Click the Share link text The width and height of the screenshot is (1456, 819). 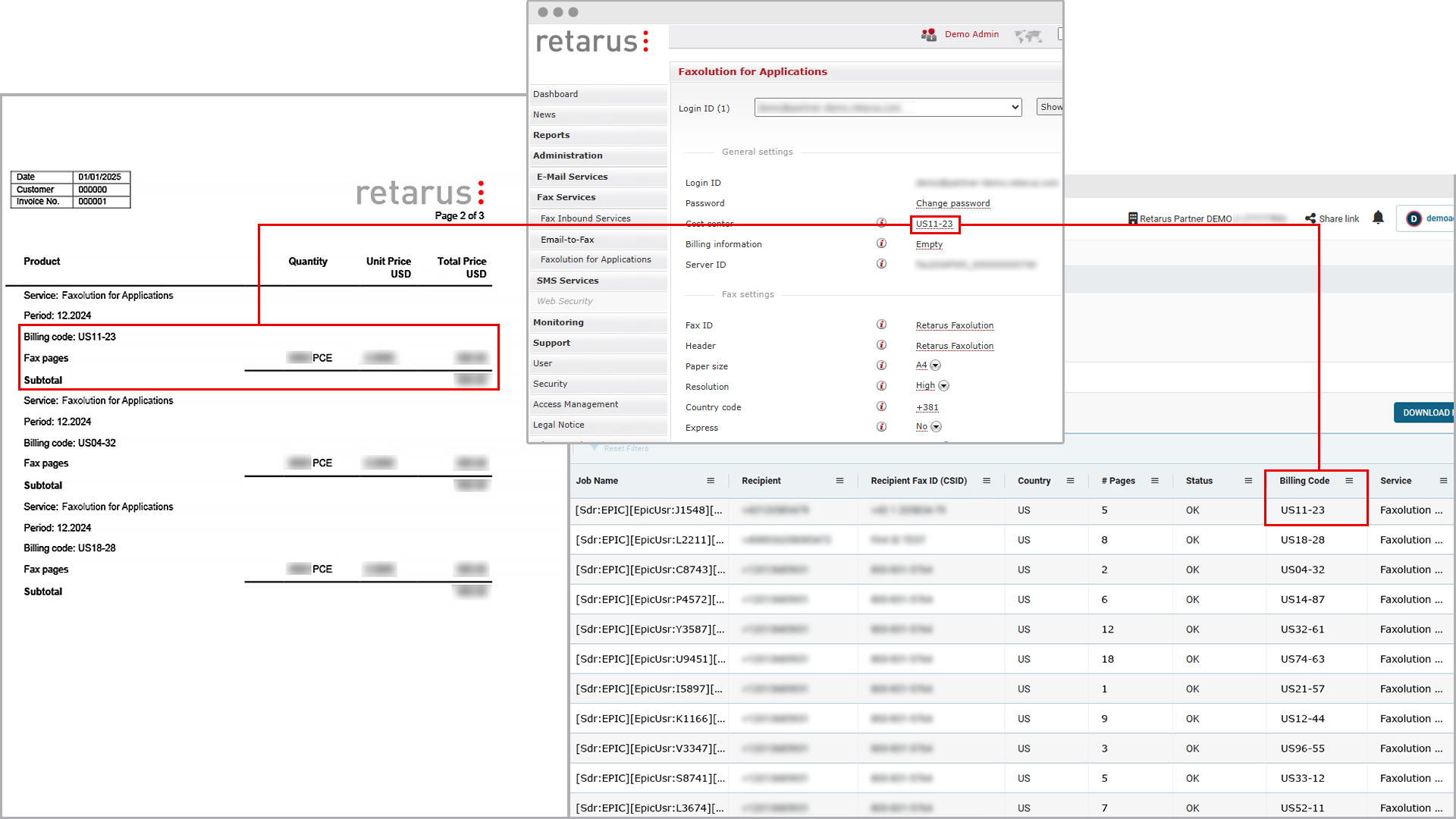[1338, 218]
